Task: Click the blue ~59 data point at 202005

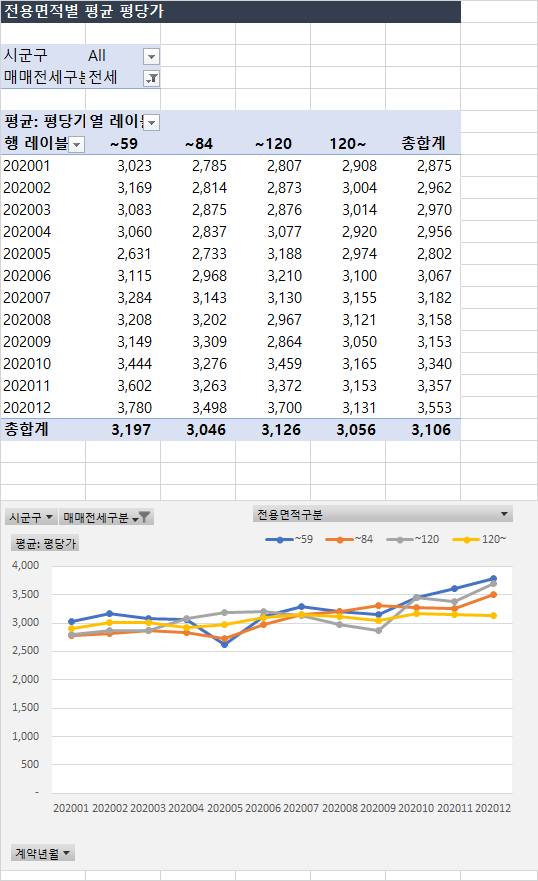Action: coord(225,644)
